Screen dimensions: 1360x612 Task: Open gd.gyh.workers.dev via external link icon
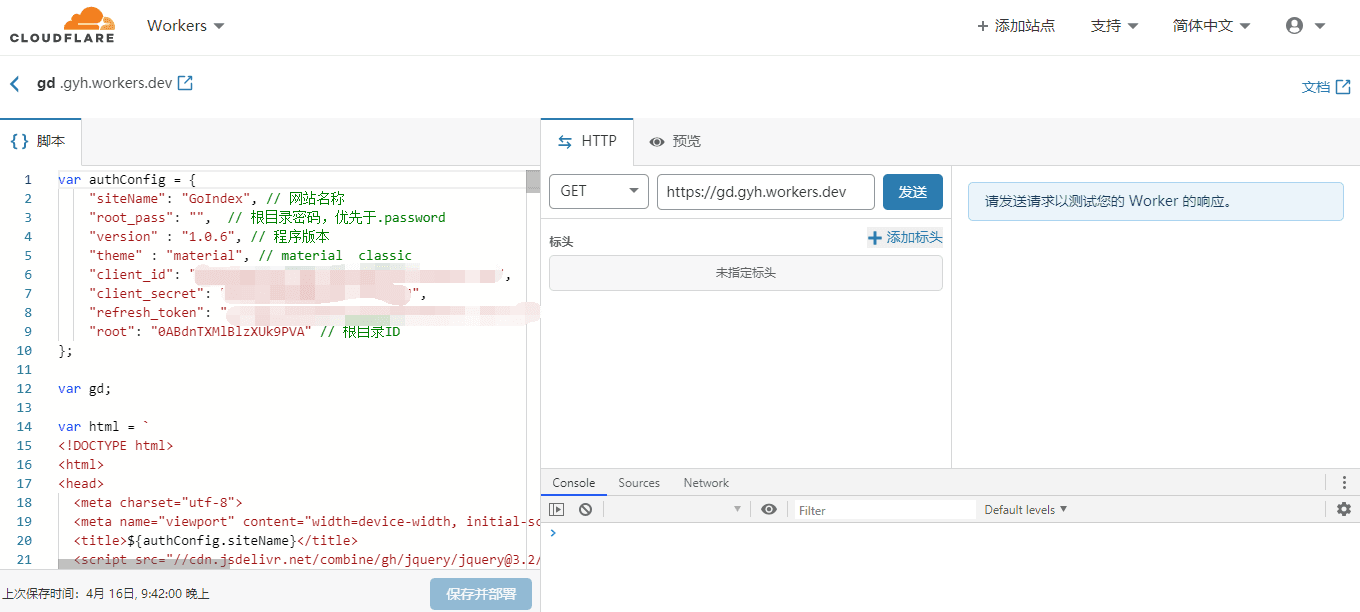(x=185, y=83)
